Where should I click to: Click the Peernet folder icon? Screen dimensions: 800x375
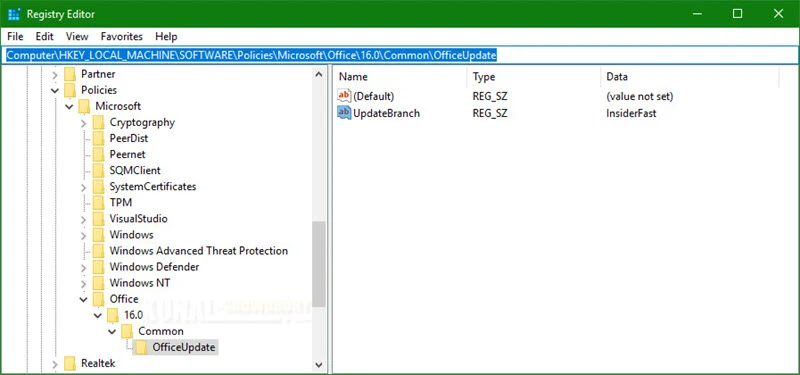click(x=98, y=154)
